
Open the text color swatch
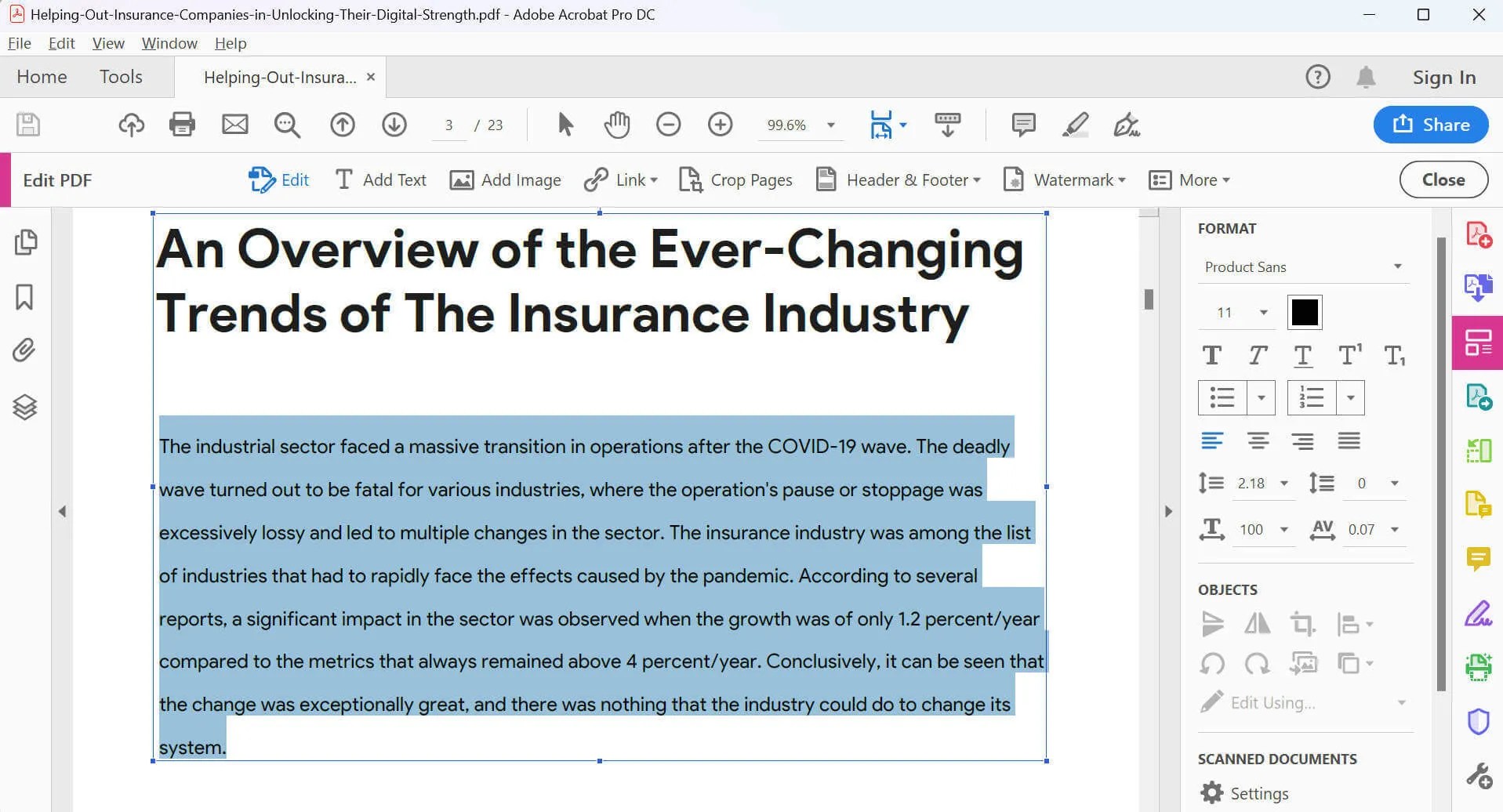(x=1305, y=312)
